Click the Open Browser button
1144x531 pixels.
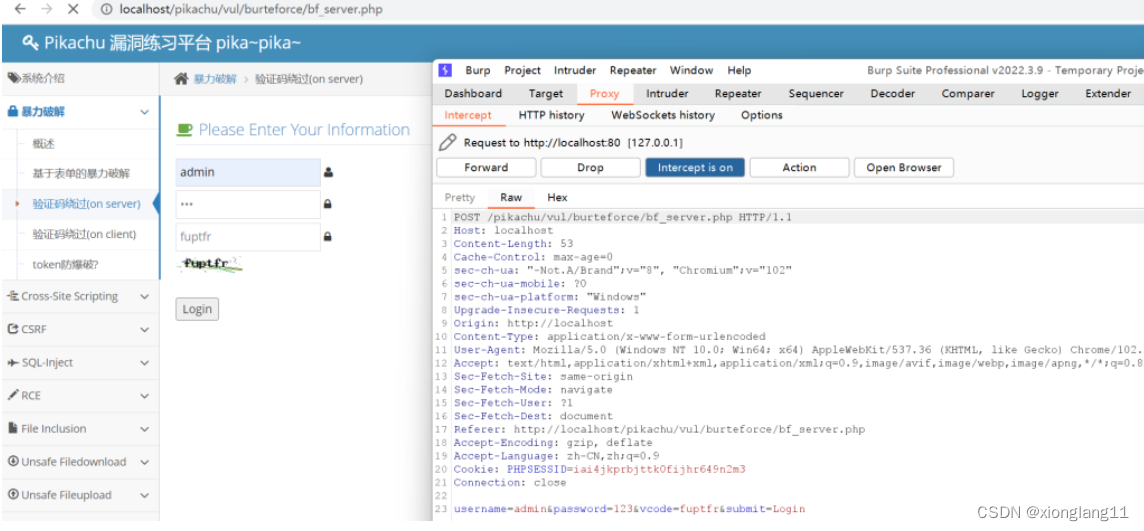pyautogui.click(x=904, y=168)
